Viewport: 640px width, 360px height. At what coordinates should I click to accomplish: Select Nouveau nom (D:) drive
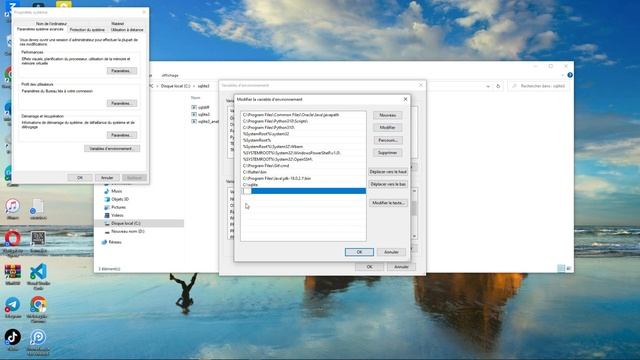[124, 231]
